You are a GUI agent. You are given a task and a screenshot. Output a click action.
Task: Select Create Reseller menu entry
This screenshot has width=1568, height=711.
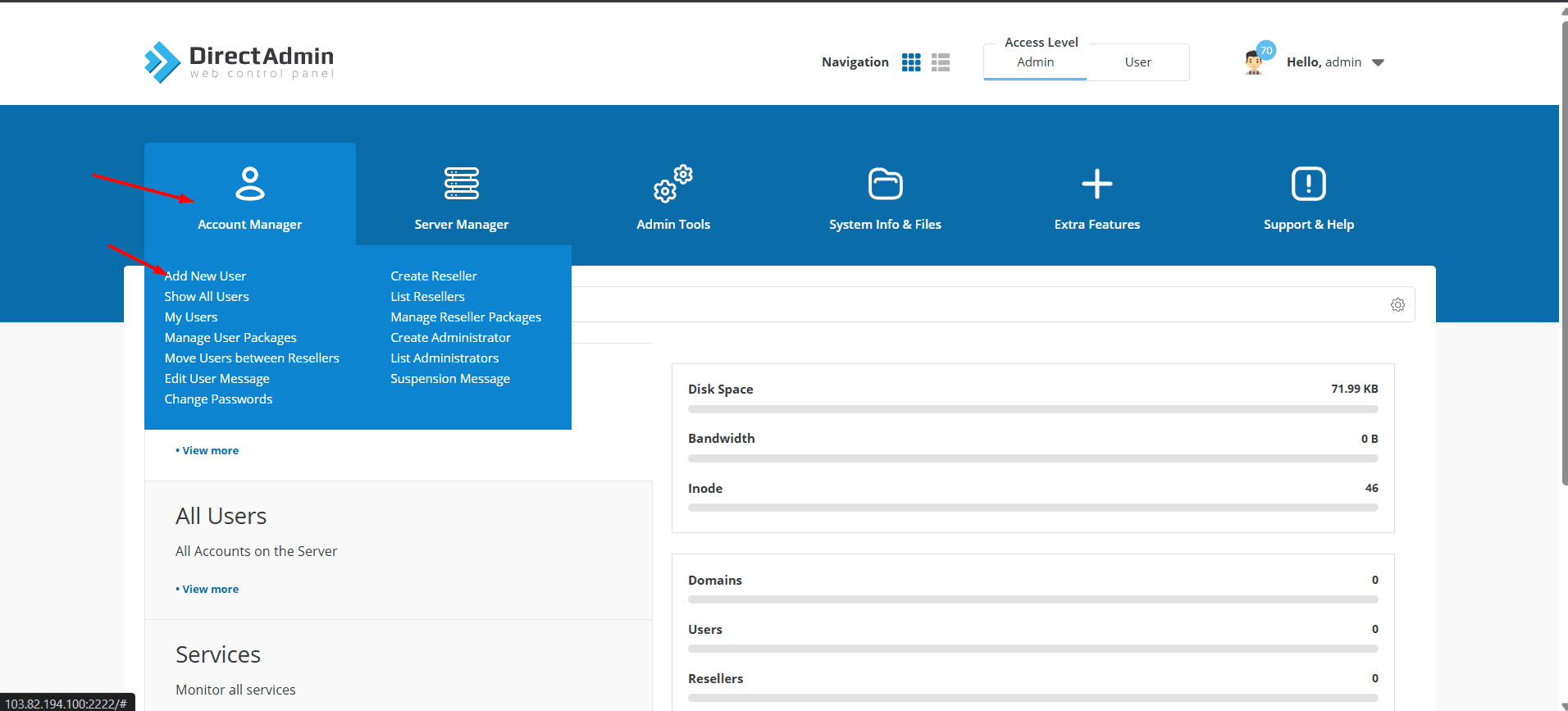[433, 276]
